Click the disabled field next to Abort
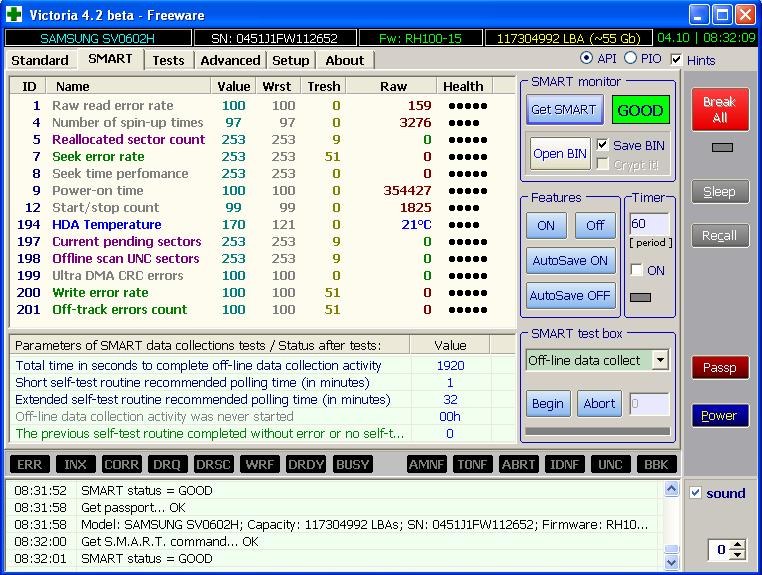The height and width of the screenshot is (575, 762). (x=649, y=404)
